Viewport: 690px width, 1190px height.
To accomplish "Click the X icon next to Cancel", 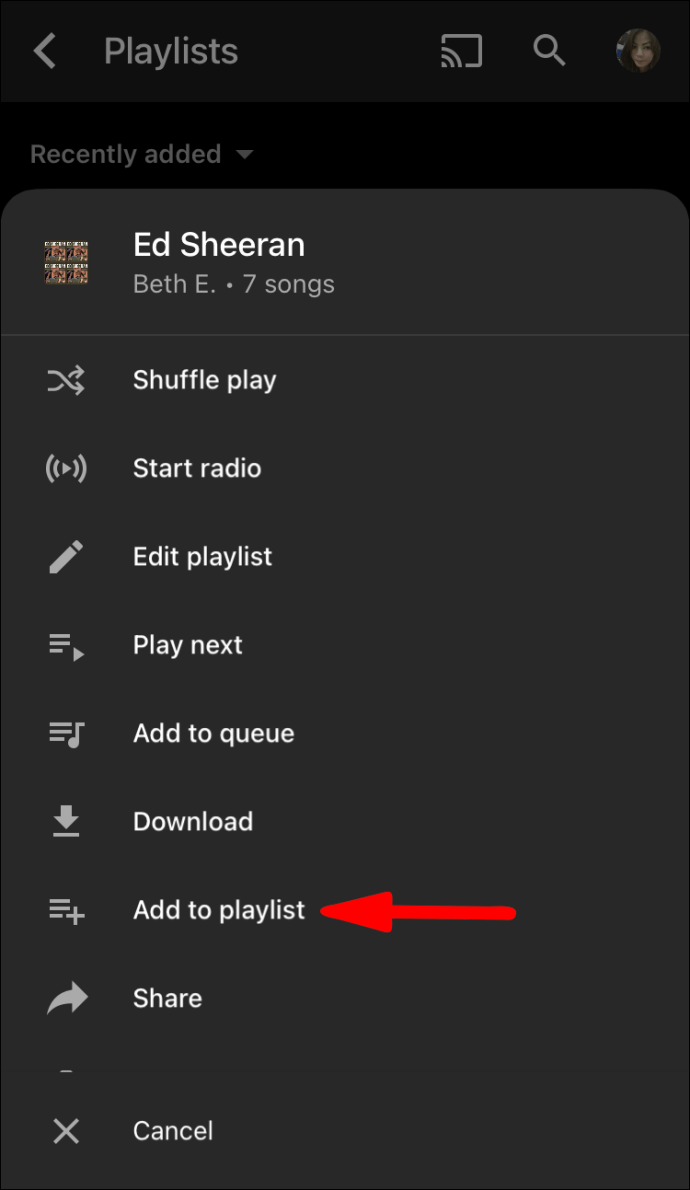I will point(66,1132).
